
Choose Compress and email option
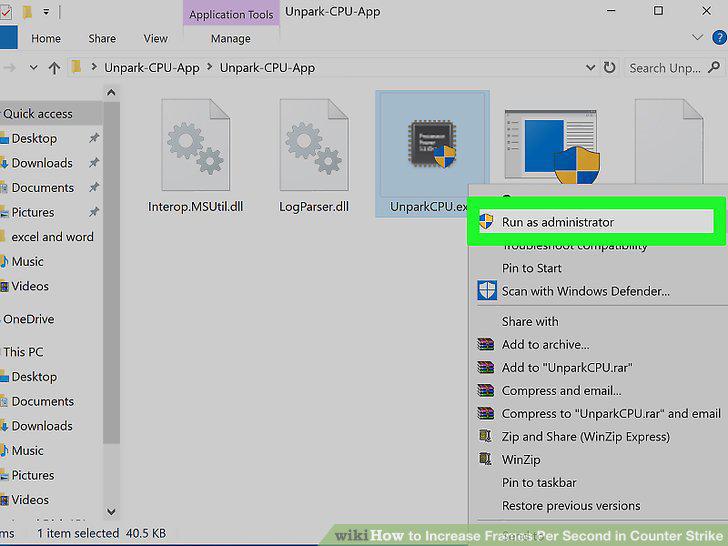tap(561, 391)
